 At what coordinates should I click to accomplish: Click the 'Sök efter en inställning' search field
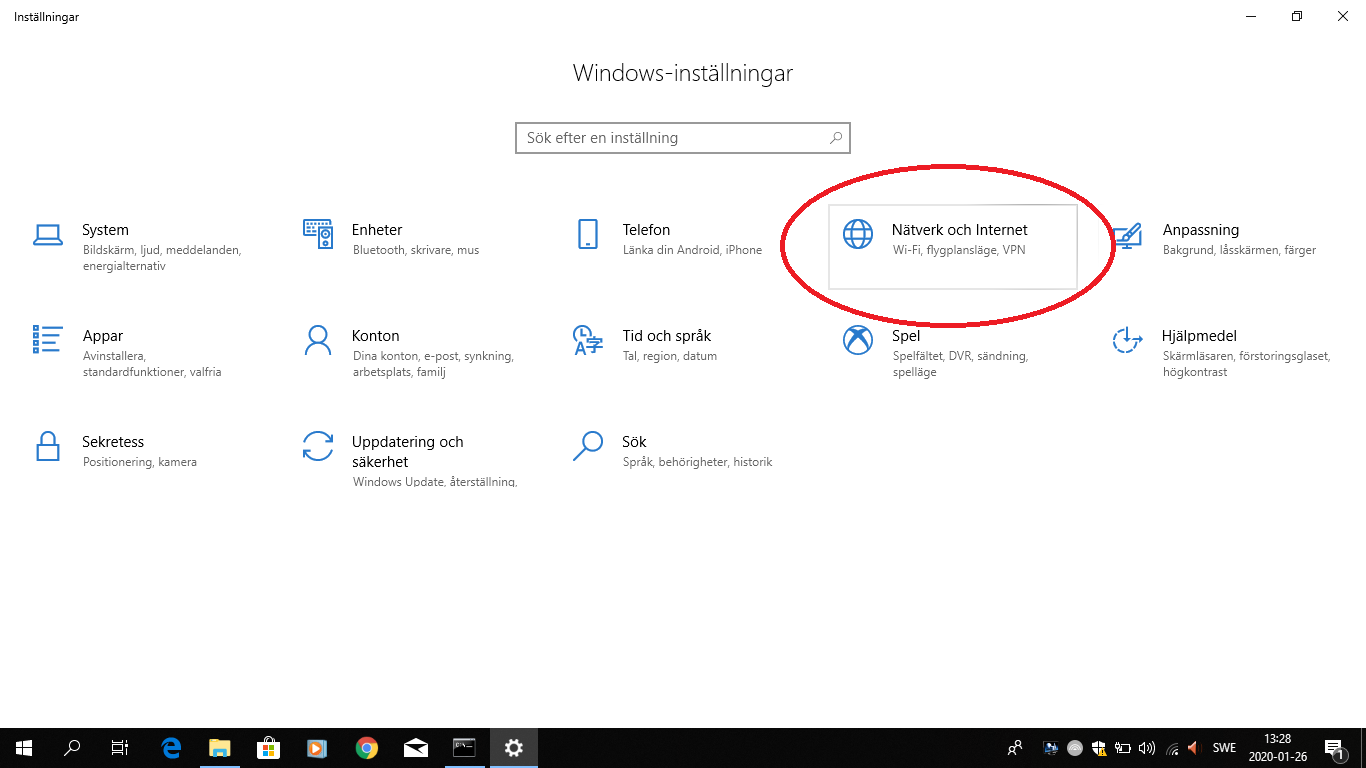(672, 138)
